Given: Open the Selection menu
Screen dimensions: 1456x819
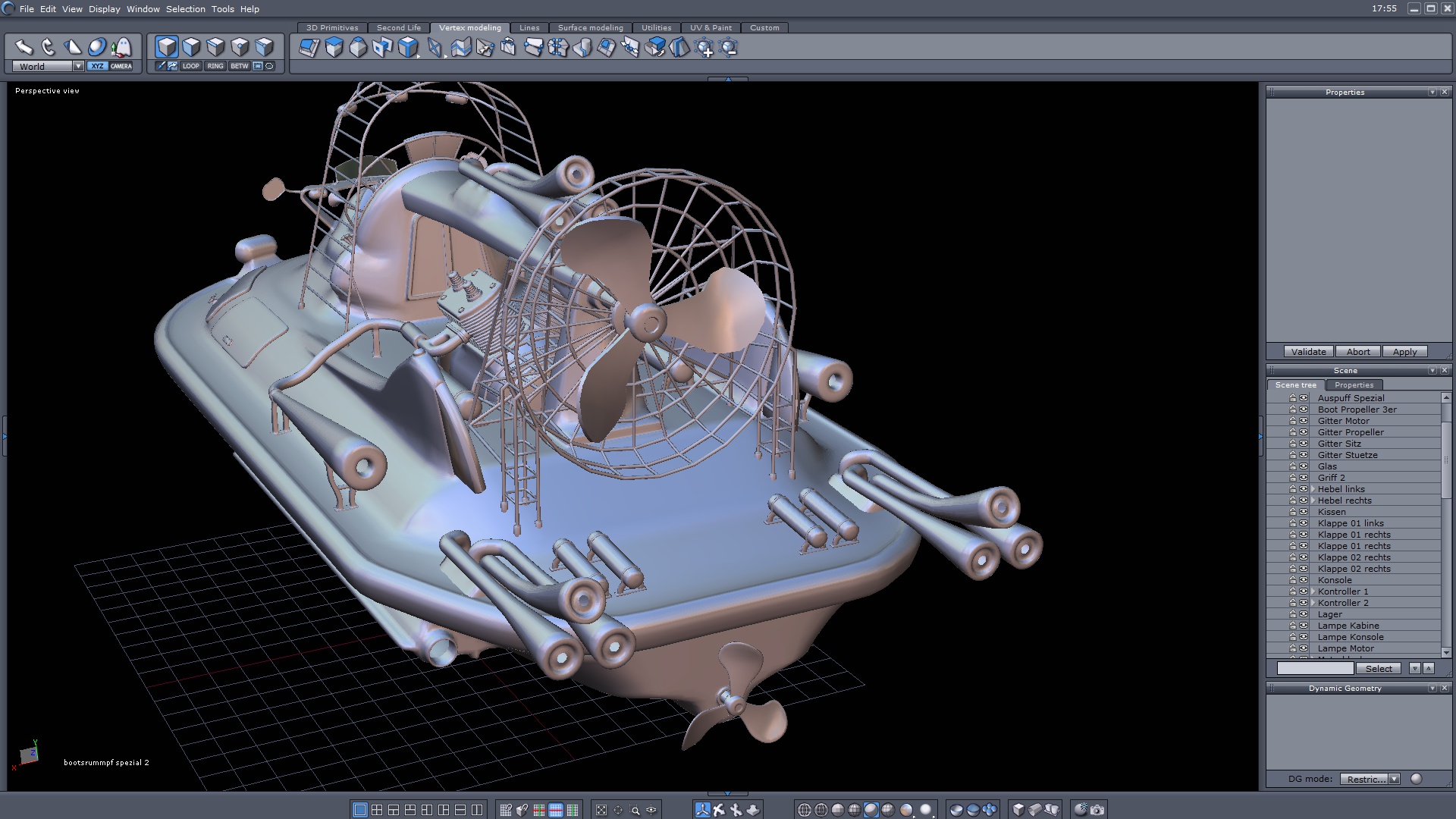Looking at the screenshot, I should 185,9.
